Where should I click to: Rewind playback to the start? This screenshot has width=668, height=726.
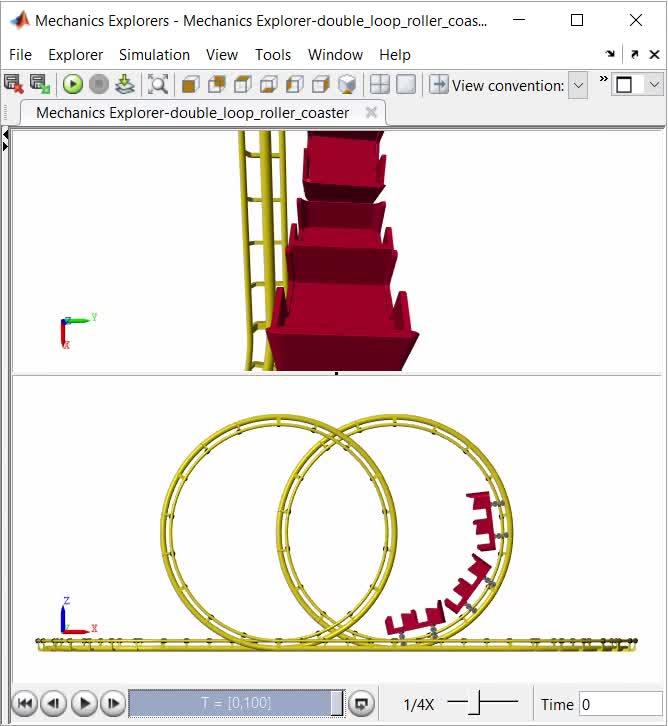(25, 703)
